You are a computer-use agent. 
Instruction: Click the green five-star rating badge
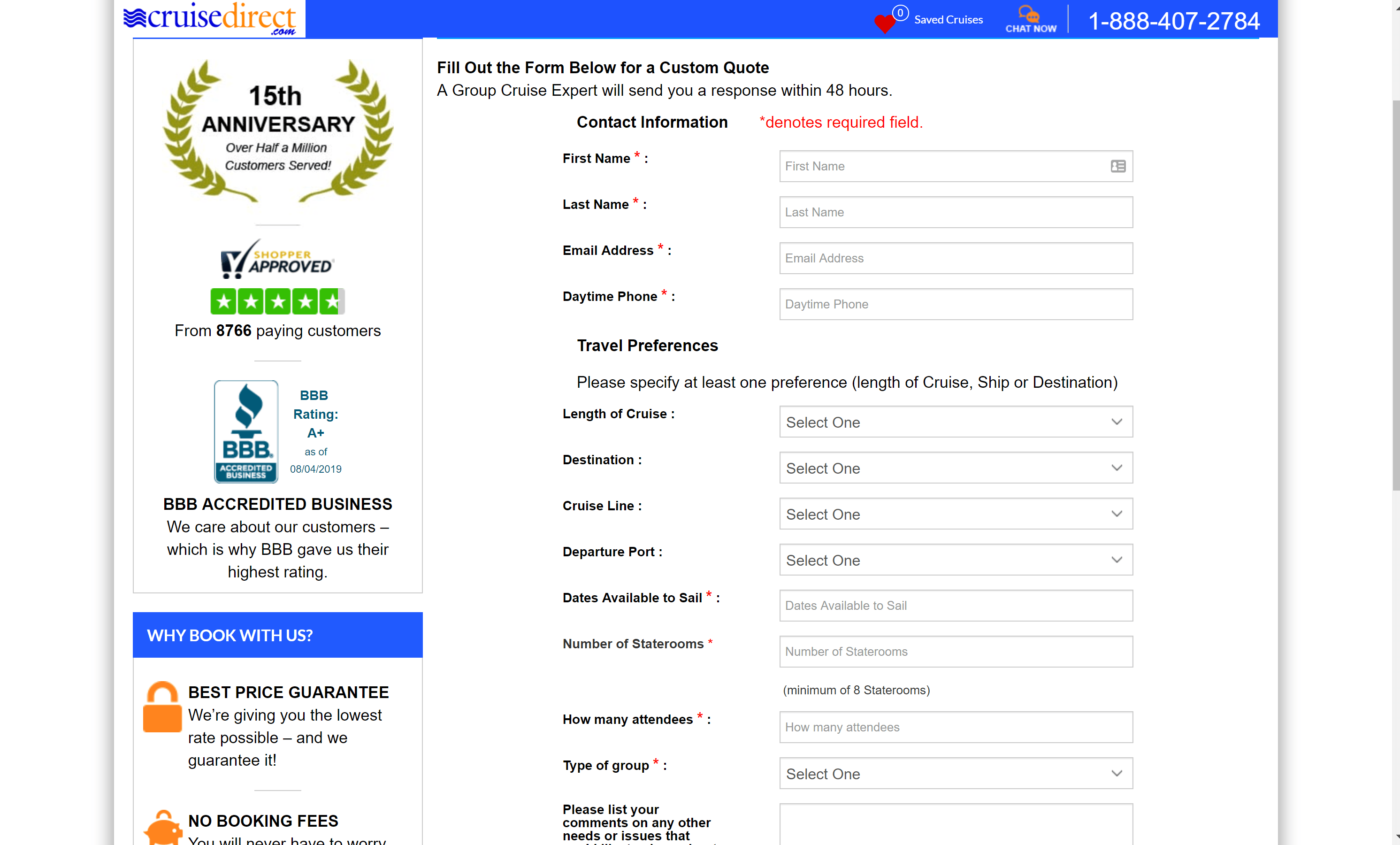[x=277, y=301]
